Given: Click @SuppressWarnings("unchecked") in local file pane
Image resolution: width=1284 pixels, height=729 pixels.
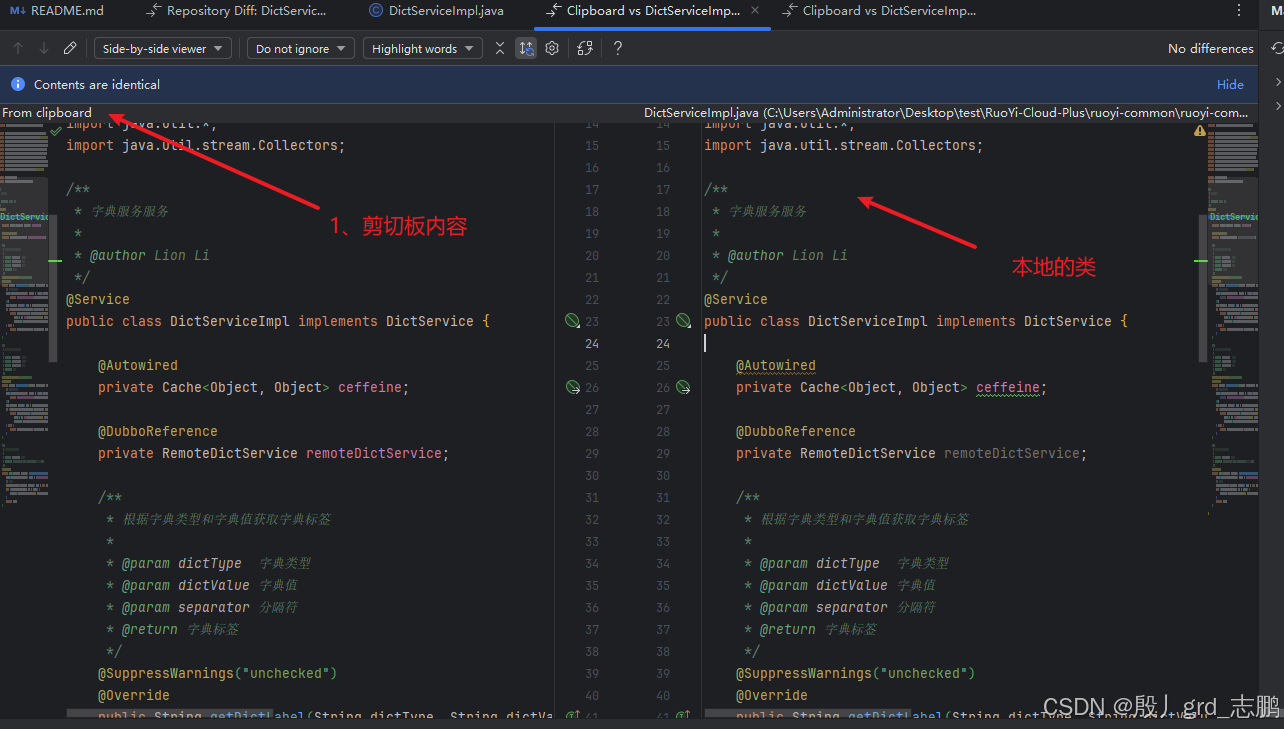Looking at the screenshot, I should coord(856,673).
